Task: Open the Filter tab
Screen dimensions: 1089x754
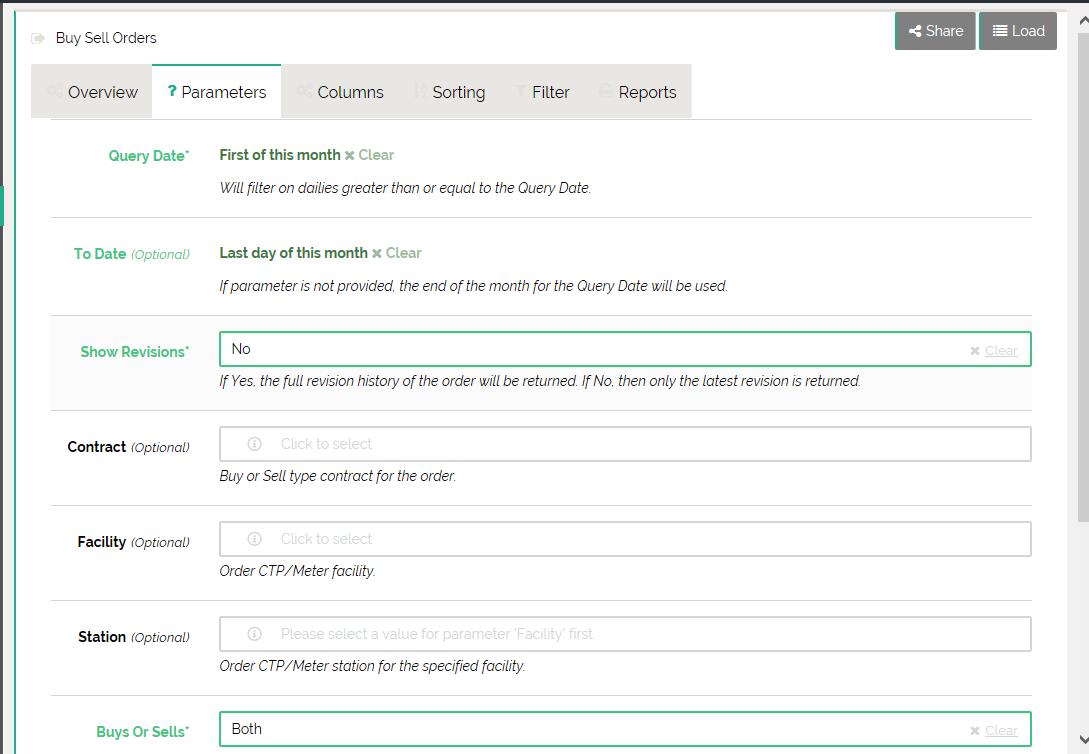Action: (x=542, y=92)
